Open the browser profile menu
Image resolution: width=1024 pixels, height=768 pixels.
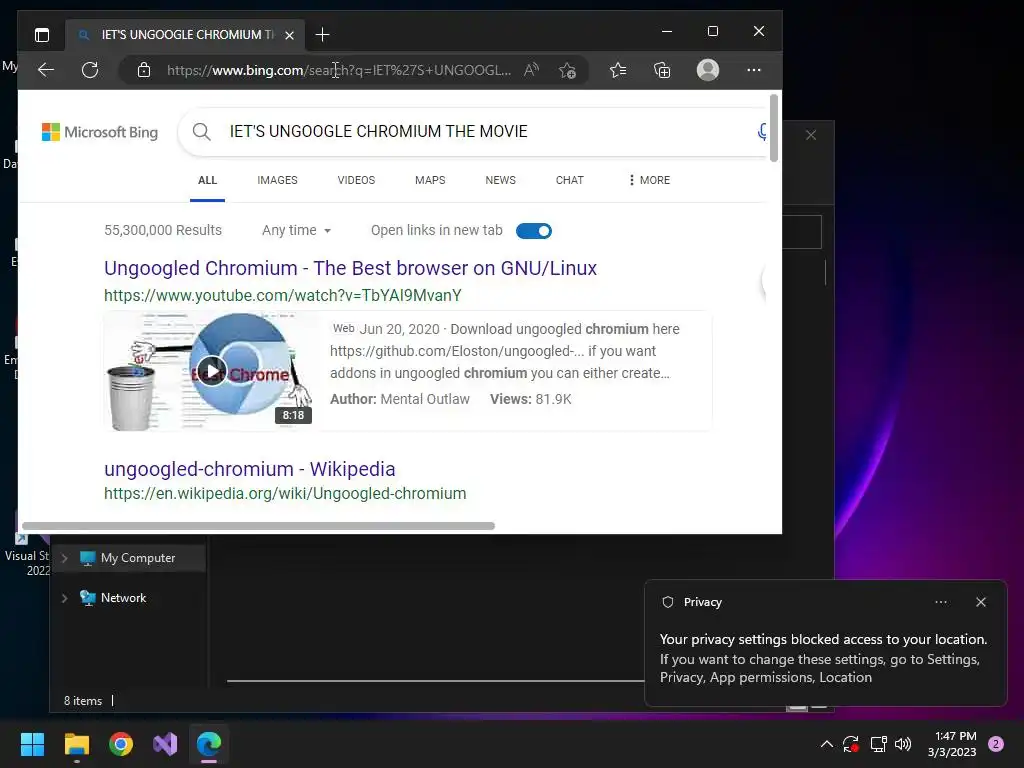[x=708, y=70]
